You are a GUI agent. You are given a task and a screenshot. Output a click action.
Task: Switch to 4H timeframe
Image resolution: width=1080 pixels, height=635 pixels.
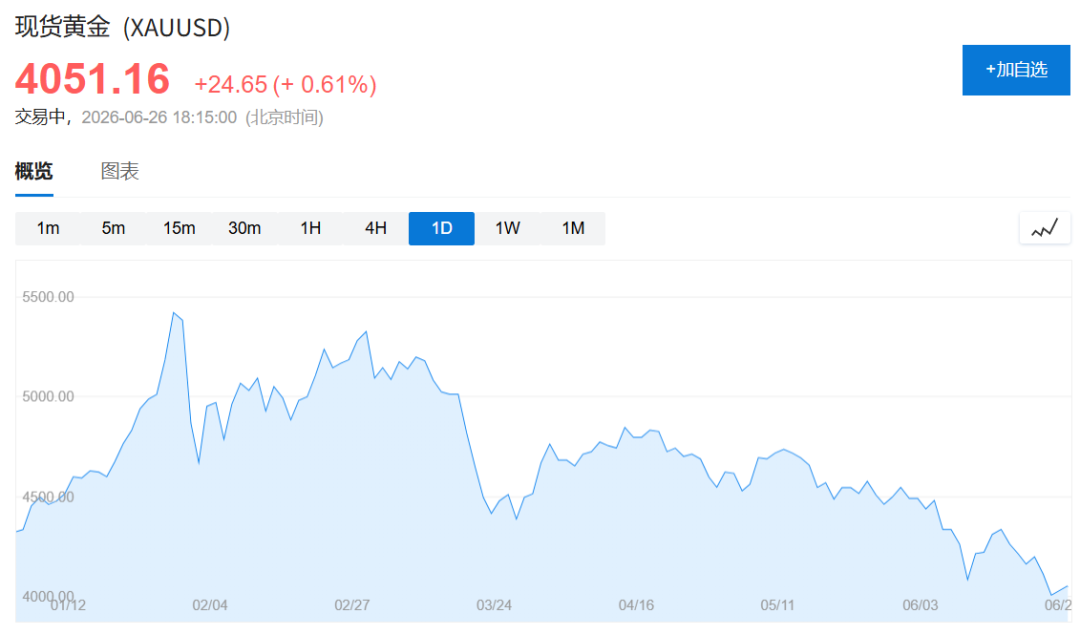click(x=376, y=228)
